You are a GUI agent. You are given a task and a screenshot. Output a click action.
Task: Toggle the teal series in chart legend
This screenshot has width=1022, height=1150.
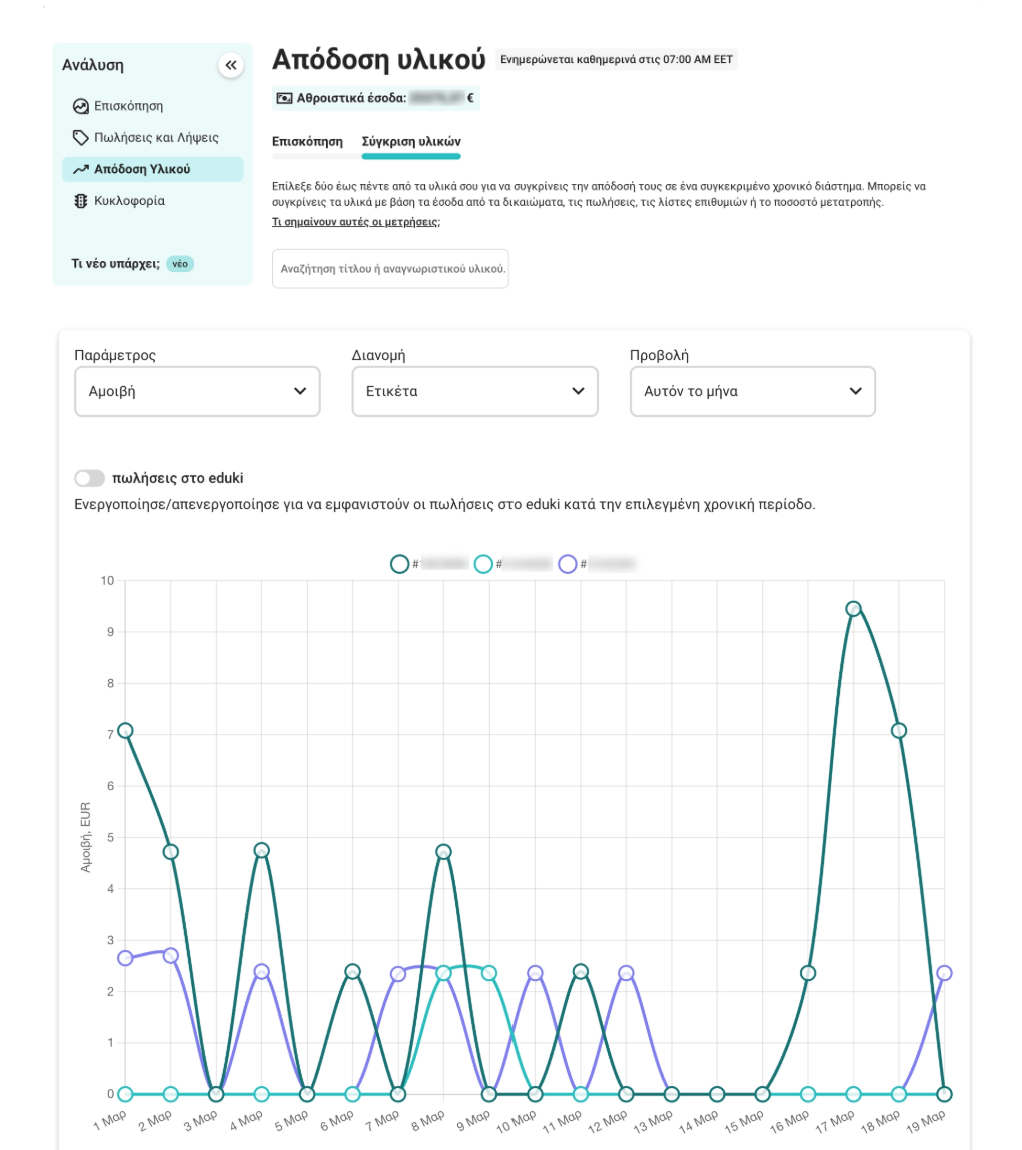click(x=483, y=564)
